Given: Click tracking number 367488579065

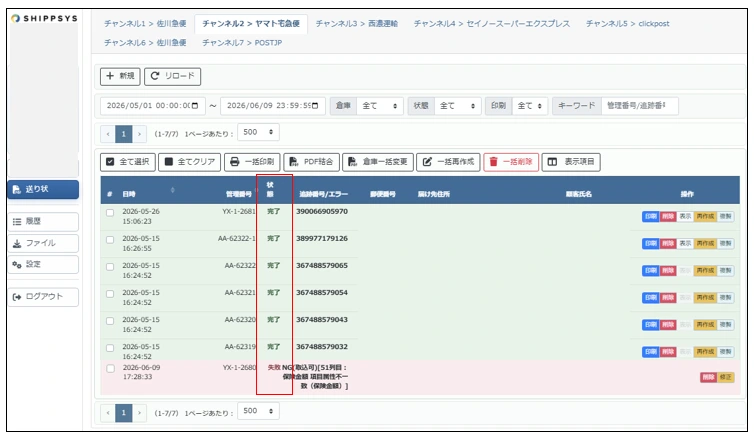Looking at the screenshot, I should click(322, 265).
